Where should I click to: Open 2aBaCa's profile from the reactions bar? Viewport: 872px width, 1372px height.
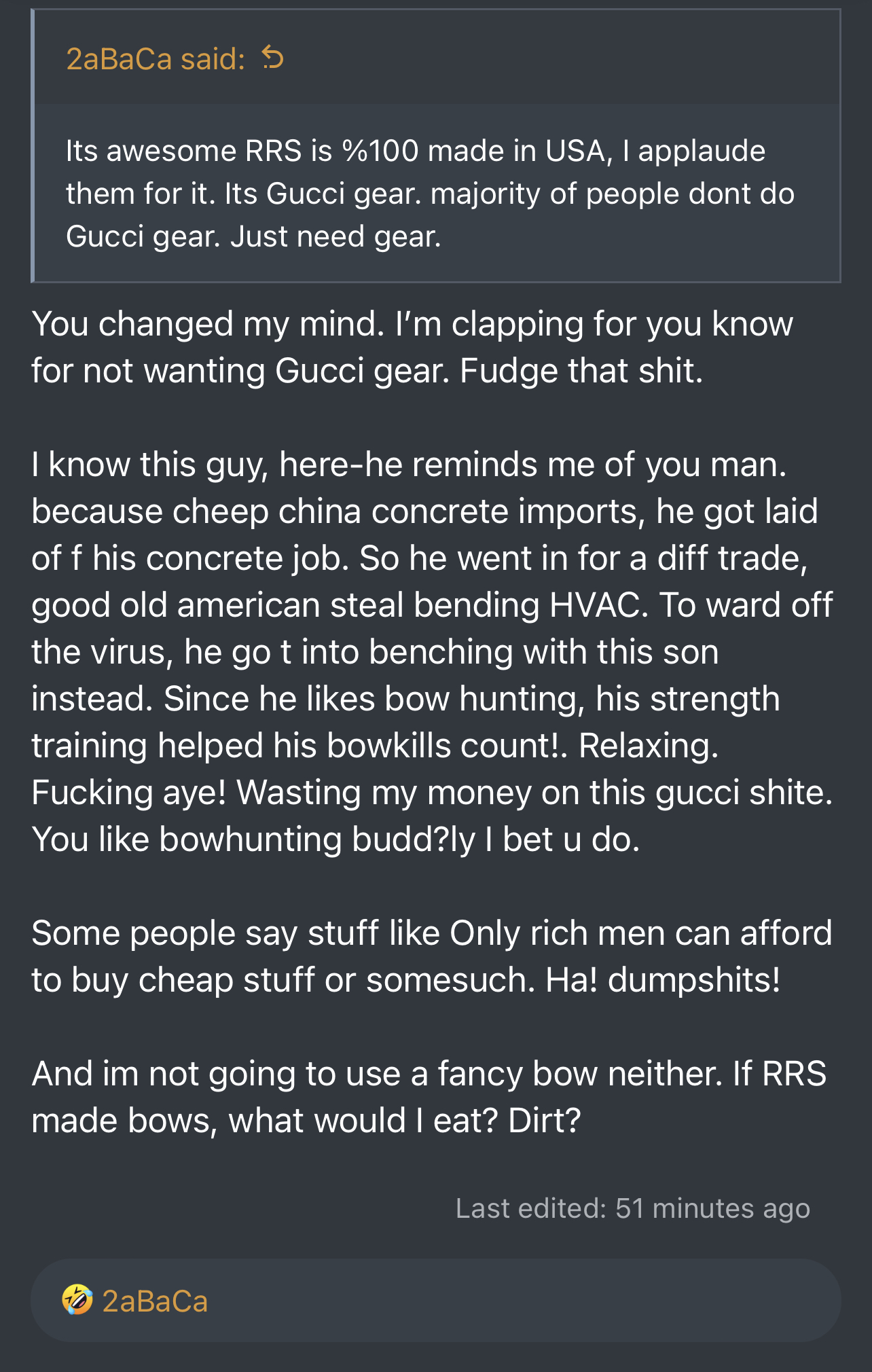pos(155,1301)
